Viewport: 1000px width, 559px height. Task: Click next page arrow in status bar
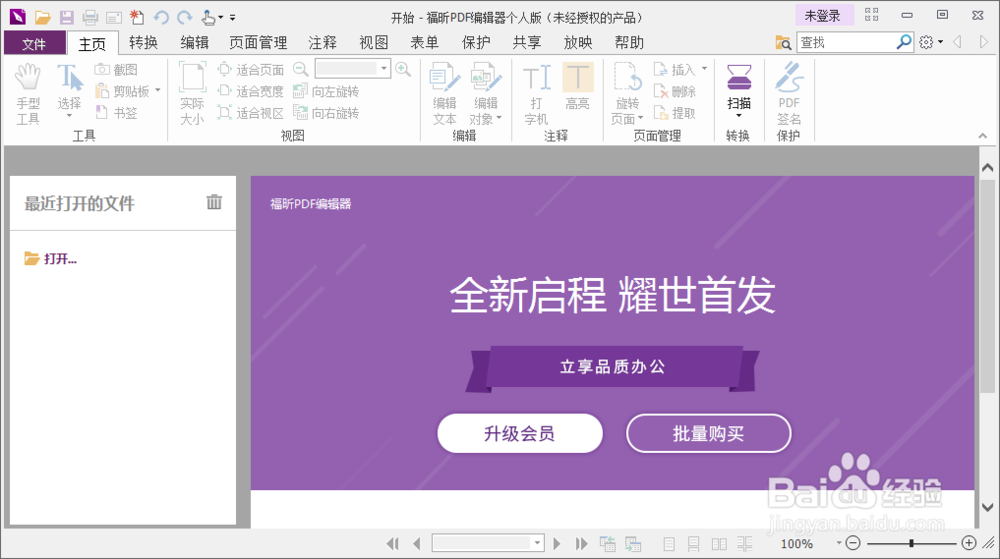[x=557, y=544]
